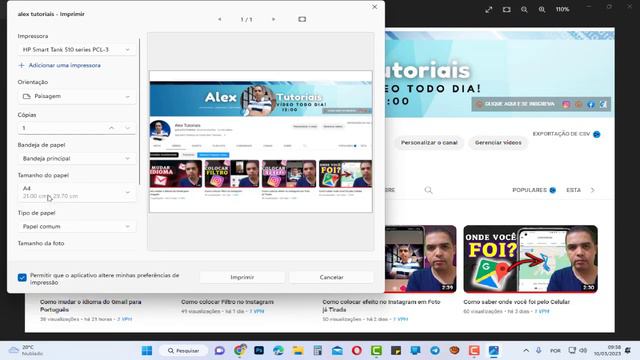Select POPULARES filter in background page
Viewport: 640px width, 360px height.
coord(529,190)
